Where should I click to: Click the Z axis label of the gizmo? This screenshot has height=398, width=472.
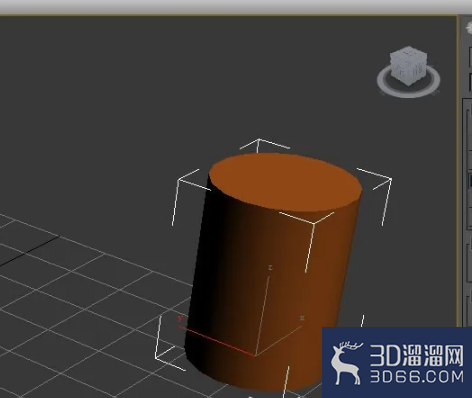pyautogui.click(x=270, y=268)
